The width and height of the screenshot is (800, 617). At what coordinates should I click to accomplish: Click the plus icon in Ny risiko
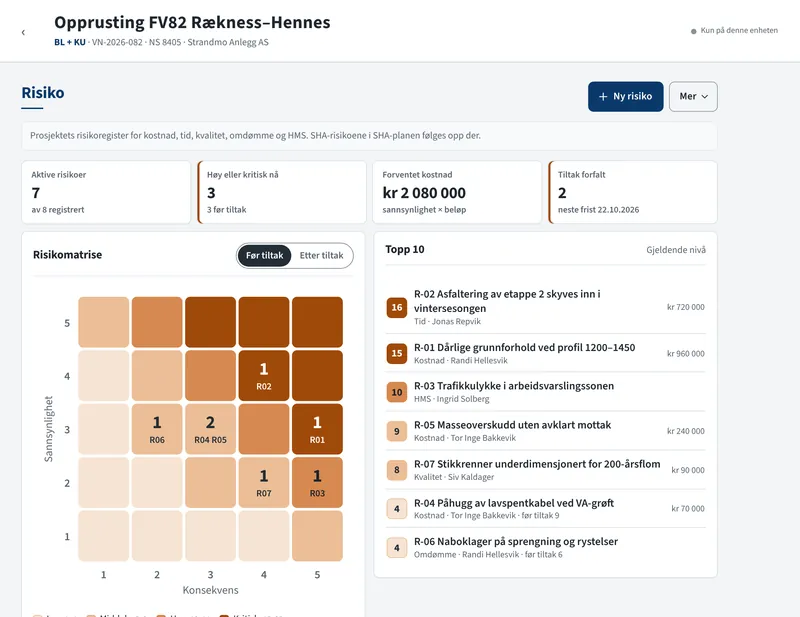click(603, 96)
